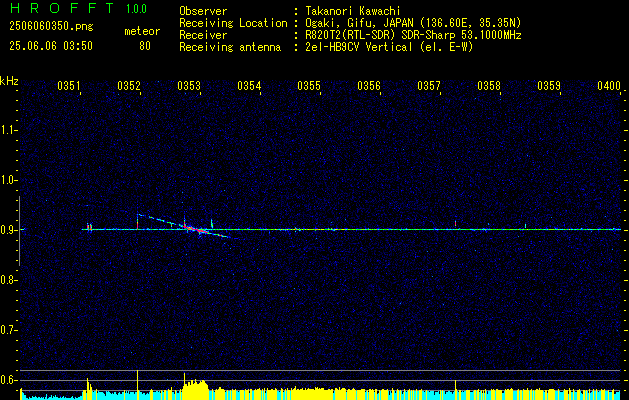
Task: Click the meteor count 80
Action: [x=145, y=46]
